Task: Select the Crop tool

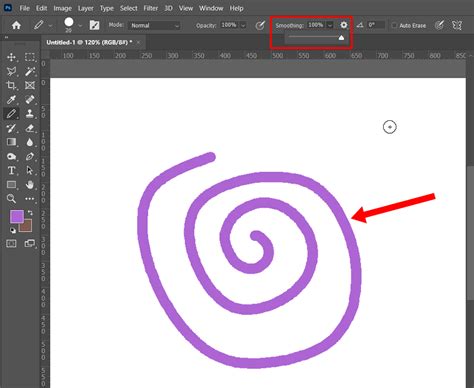Action: click(x=11, y=85)
